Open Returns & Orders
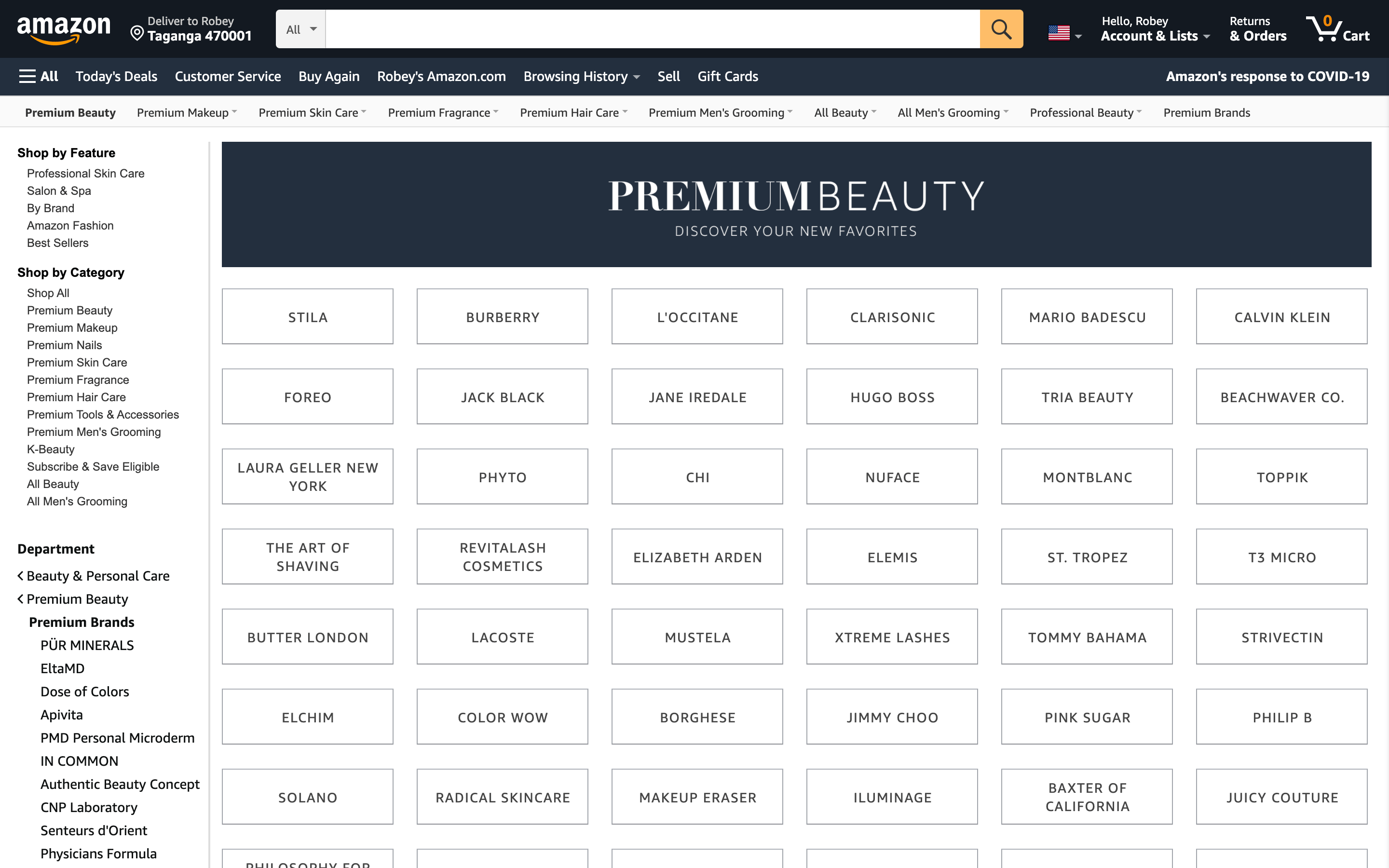The height and width of the screenshot is (868, 1389). (1257, 29)
